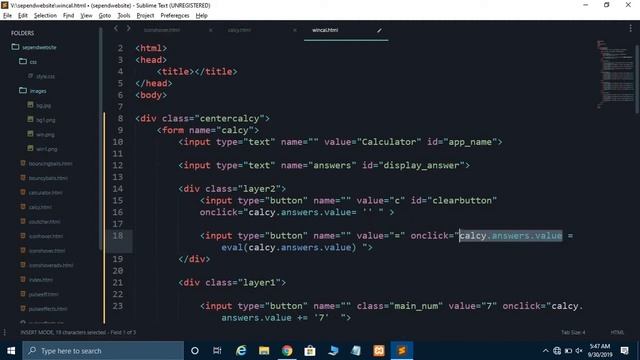640x360 pixels.
Task: Click line number 8 in the gutter
Action: click(x=120, y=118)
